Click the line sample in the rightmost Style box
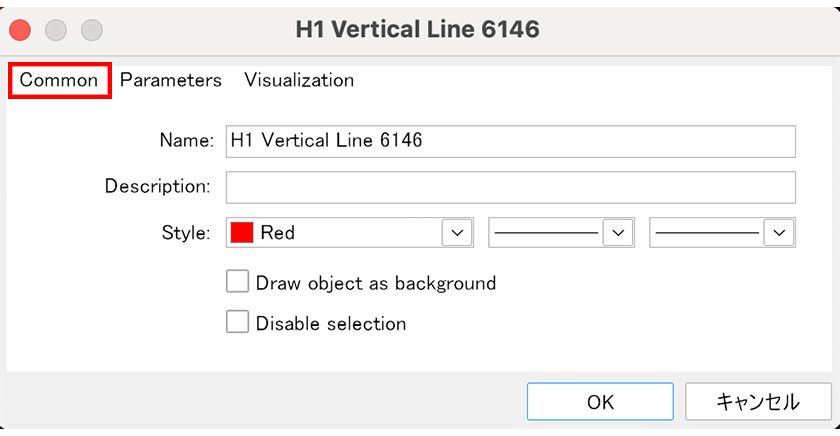 pyautogui.click(x=707, y=233)
